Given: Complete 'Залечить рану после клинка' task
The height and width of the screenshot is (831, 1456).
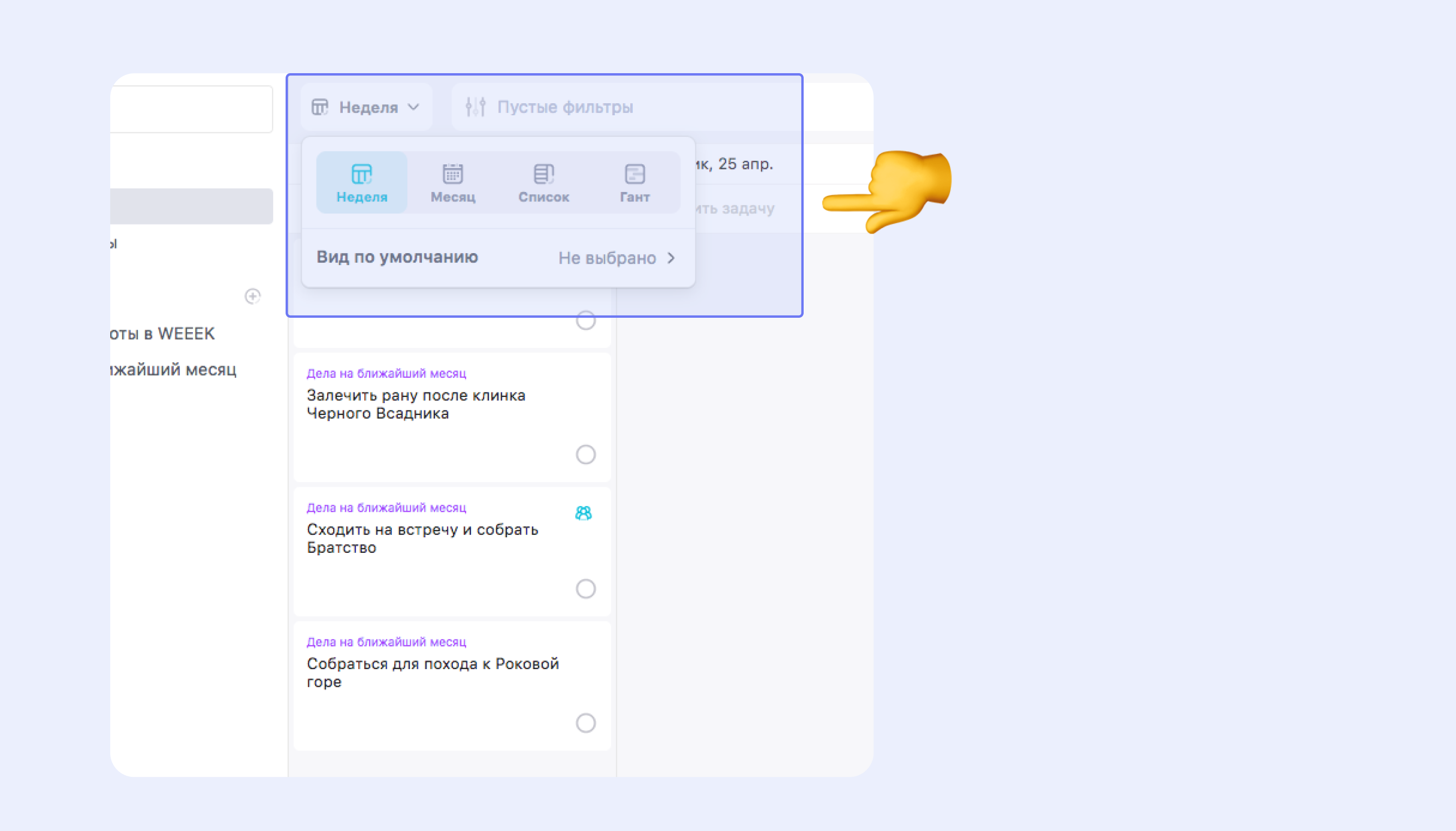Looking at the screenshot, I should tap(585, 454).
